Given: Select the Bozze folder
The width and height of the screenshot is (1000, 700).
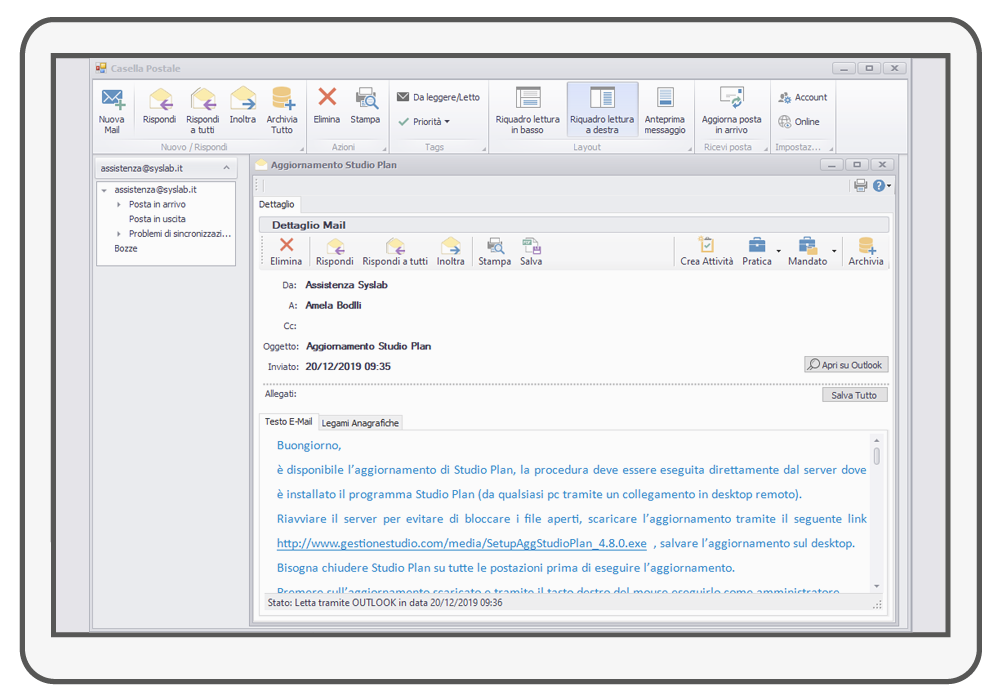Looking at the screenshot, I should click(x=126, y=248).
